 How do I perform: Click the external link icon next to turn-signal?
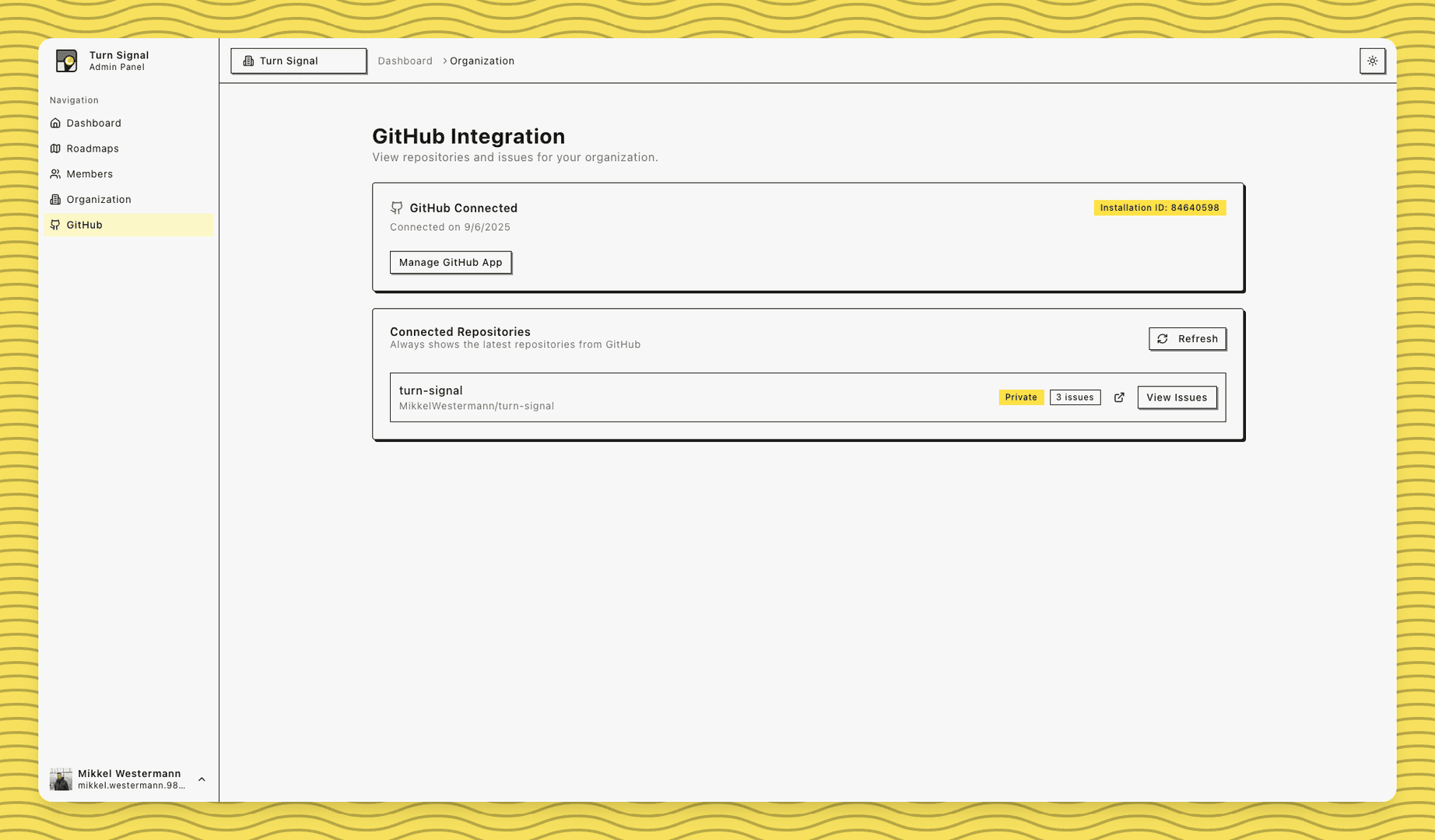[x=1119, y=397]
